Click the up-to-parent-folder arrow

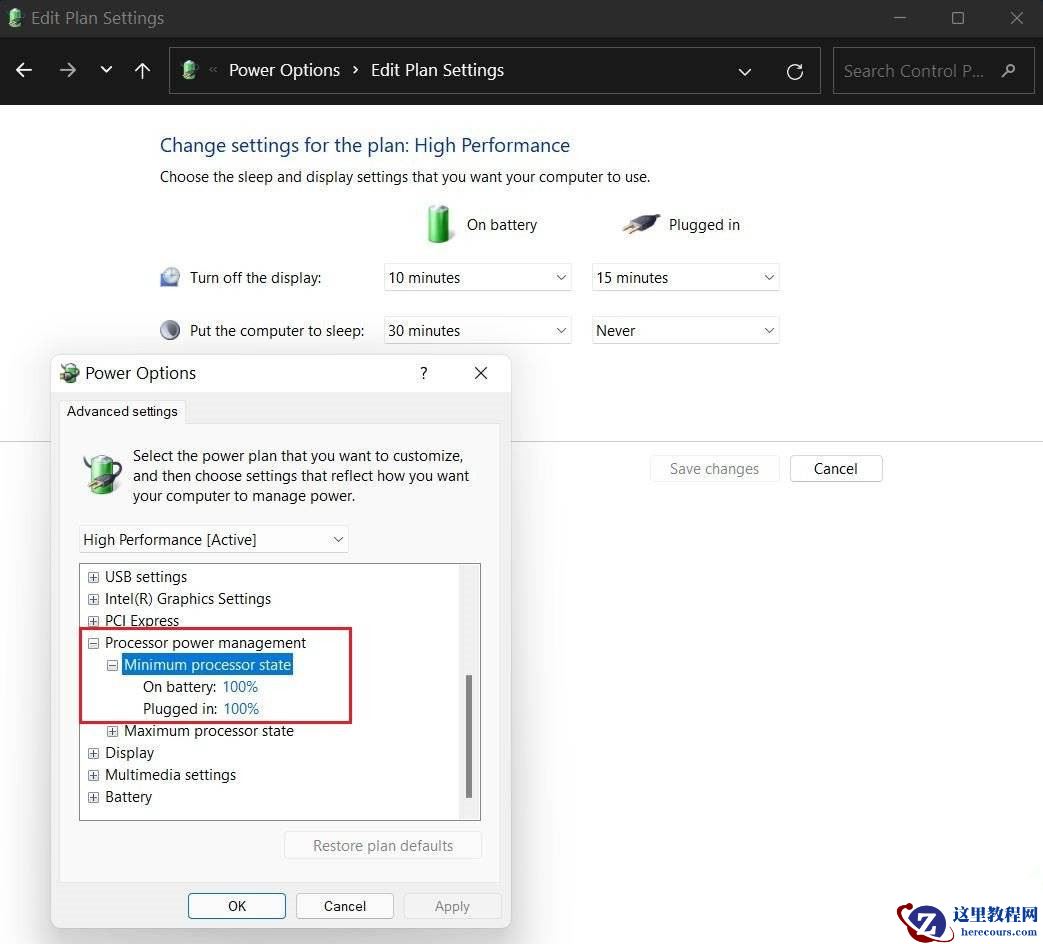142,70
